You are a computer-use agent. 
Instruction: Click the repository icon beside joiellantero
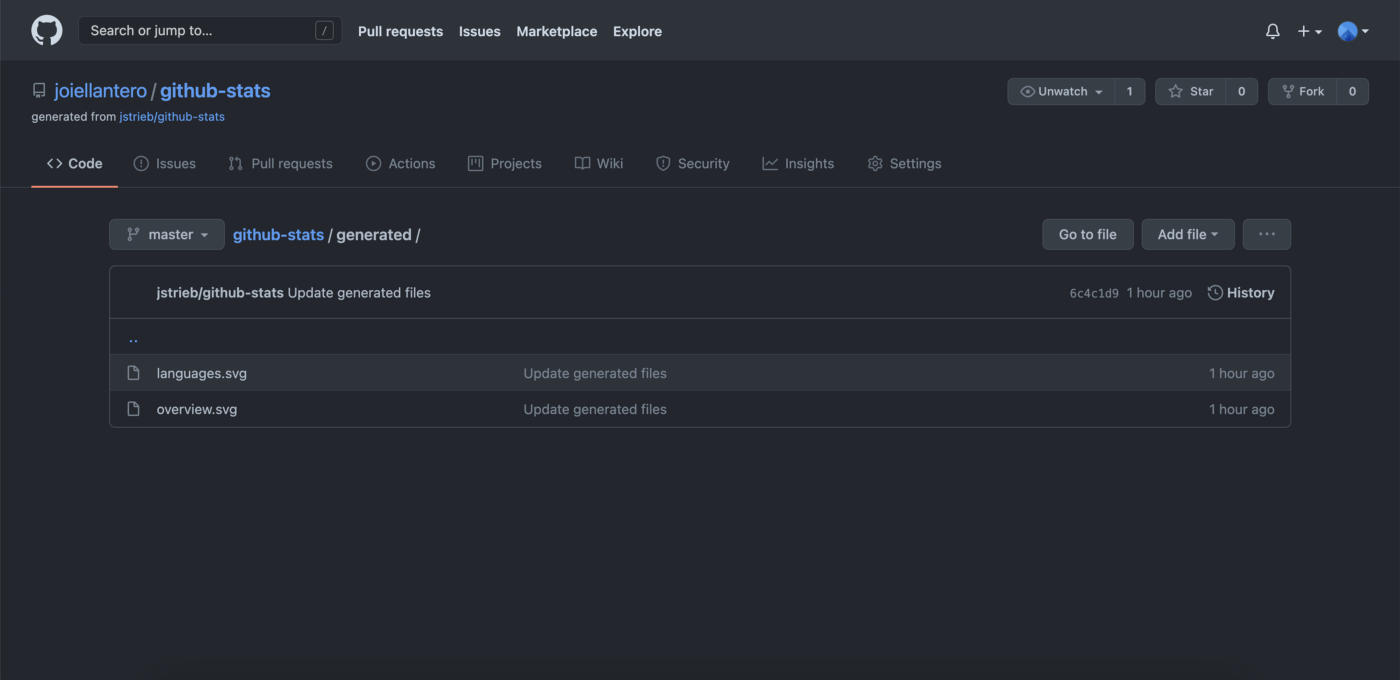pyautogui.click(x=39, y=91)
